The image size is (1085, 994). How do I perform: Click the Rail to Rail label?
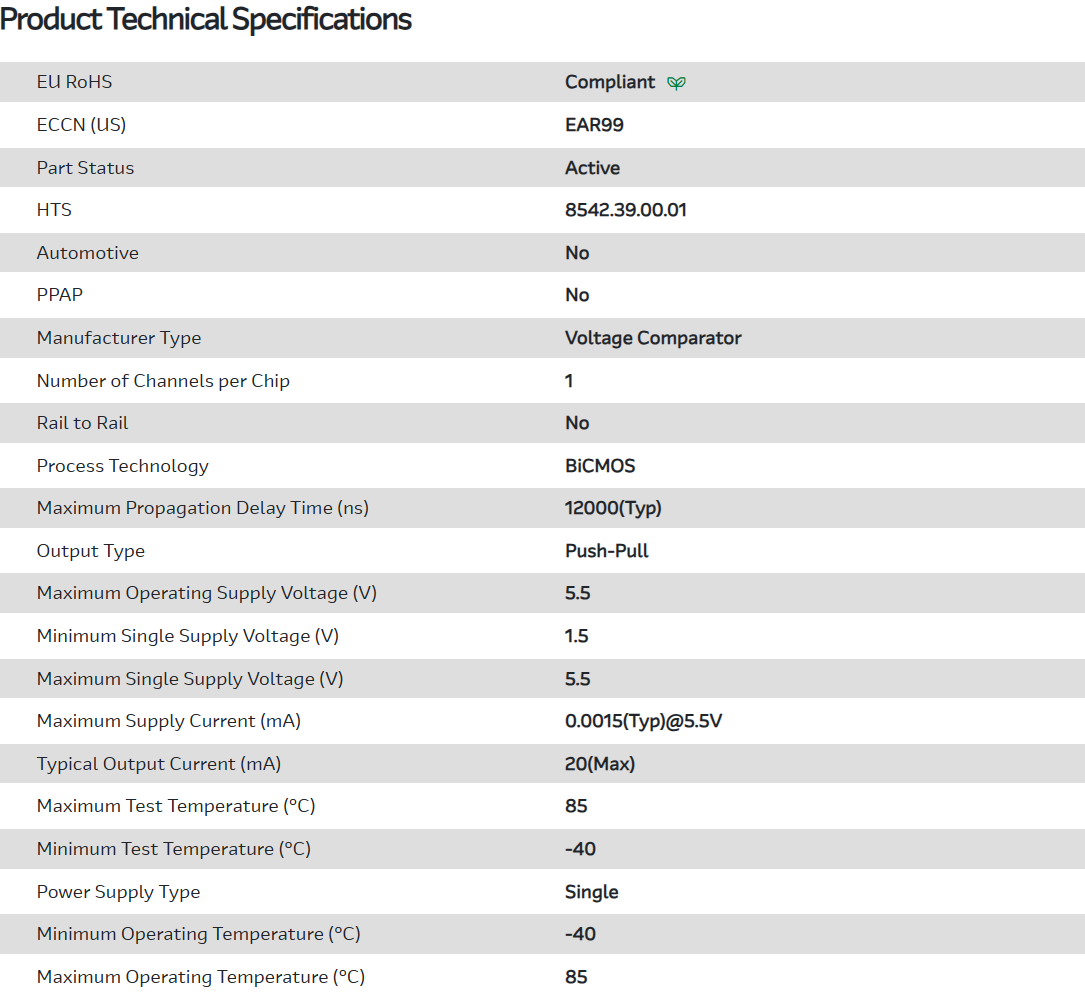(82, 423)
